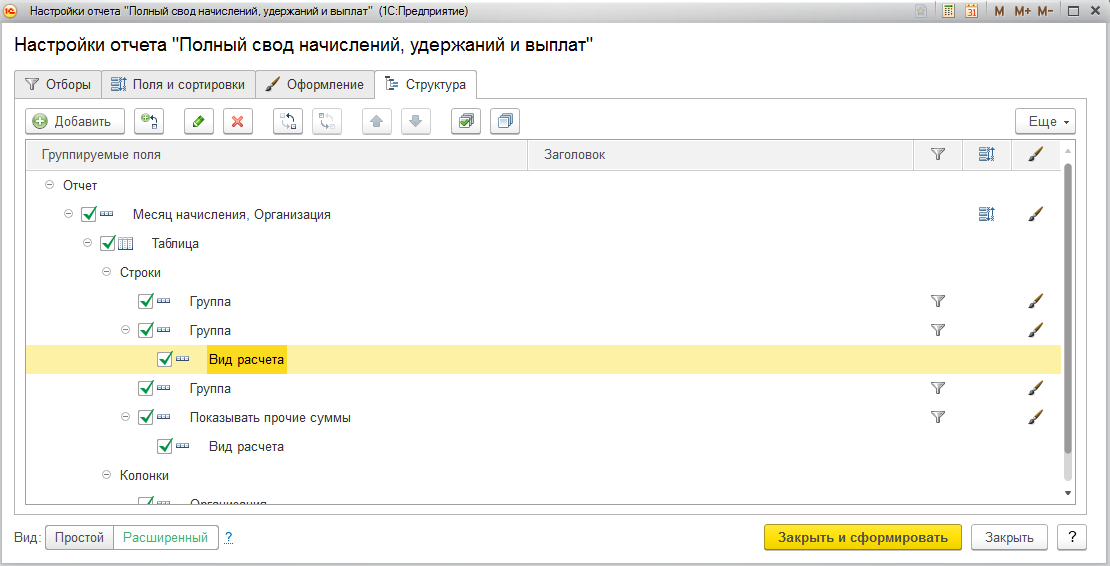This screenshot has height=566, width=1110.
Task: Click the filter funnel column header icon
Action: [x=938, y=154]
